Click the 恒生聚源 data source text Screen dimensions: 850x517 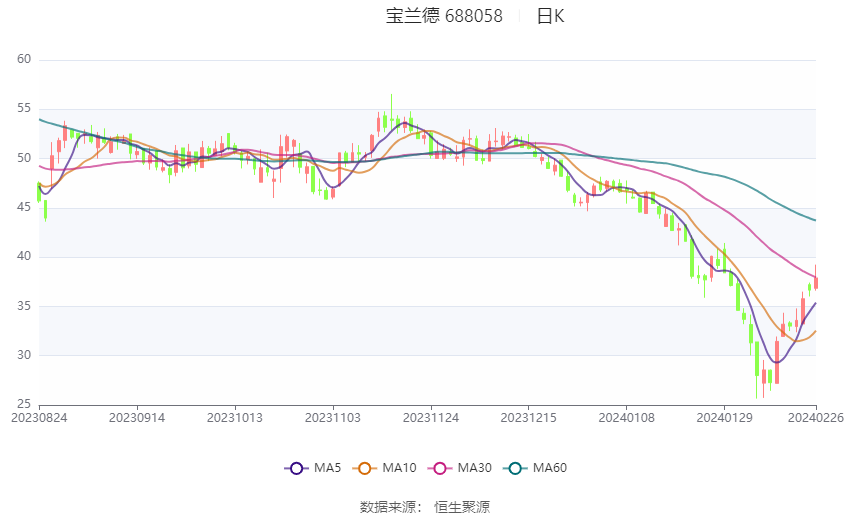tap(462, 507)
